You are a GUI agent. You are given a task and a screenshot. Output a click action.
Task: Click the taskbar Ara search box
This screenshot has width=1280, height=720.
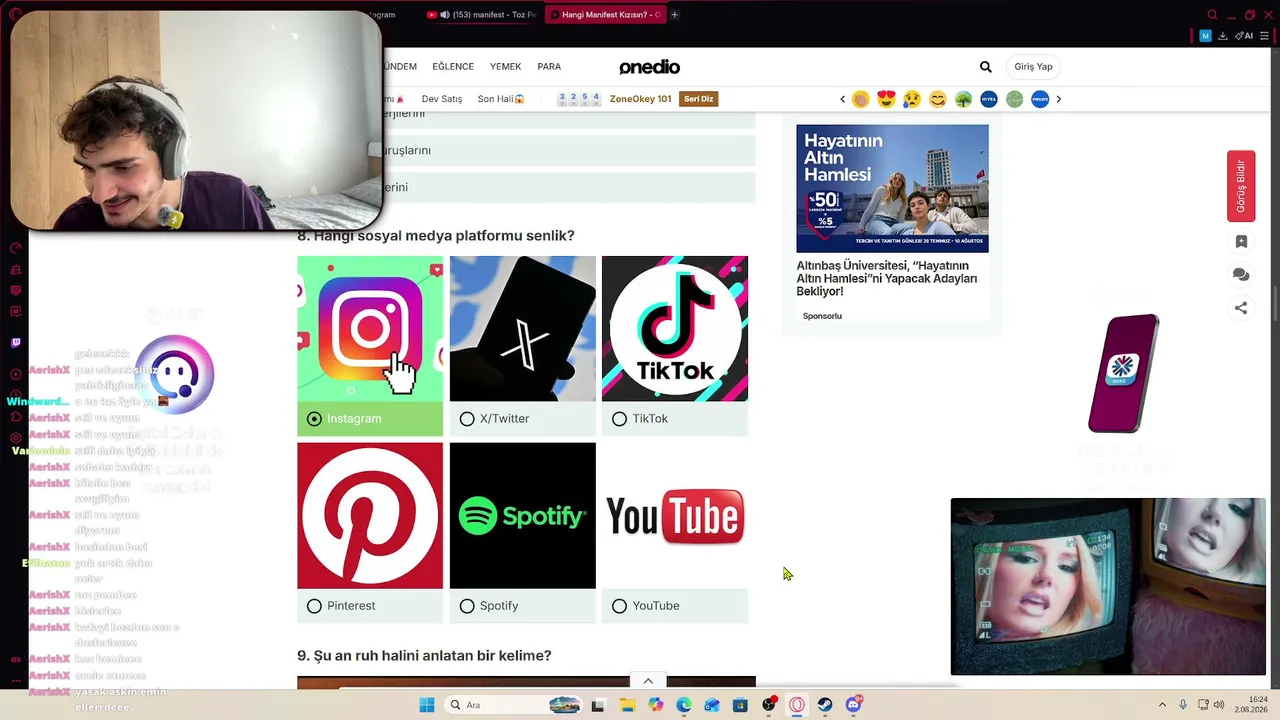coord(515,705)
